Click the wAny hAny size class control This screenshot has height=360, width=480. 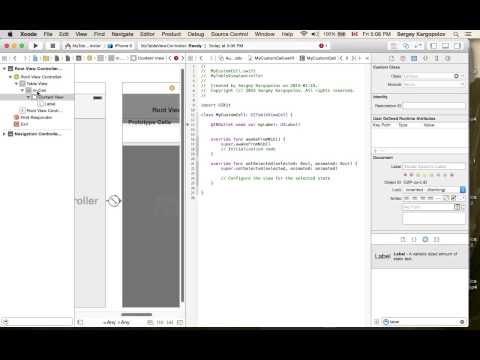[x=116, y=322]
